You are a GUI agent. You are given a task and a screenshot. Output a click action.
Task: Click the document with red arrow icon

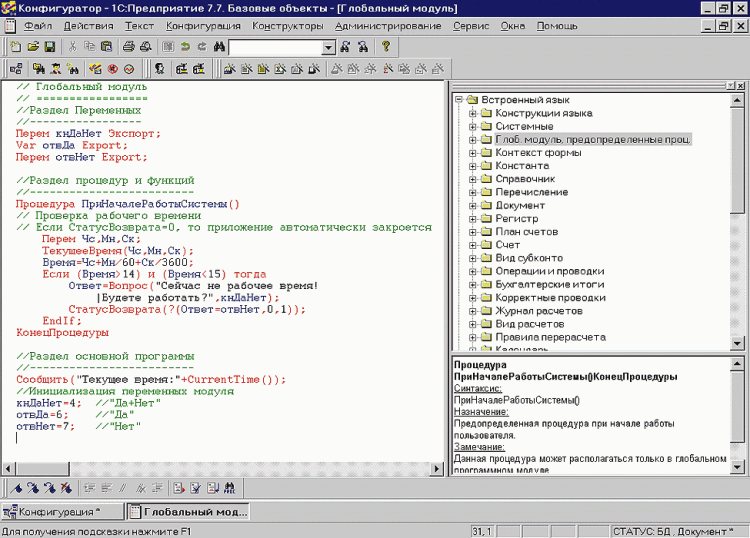(x=179, y=488)
